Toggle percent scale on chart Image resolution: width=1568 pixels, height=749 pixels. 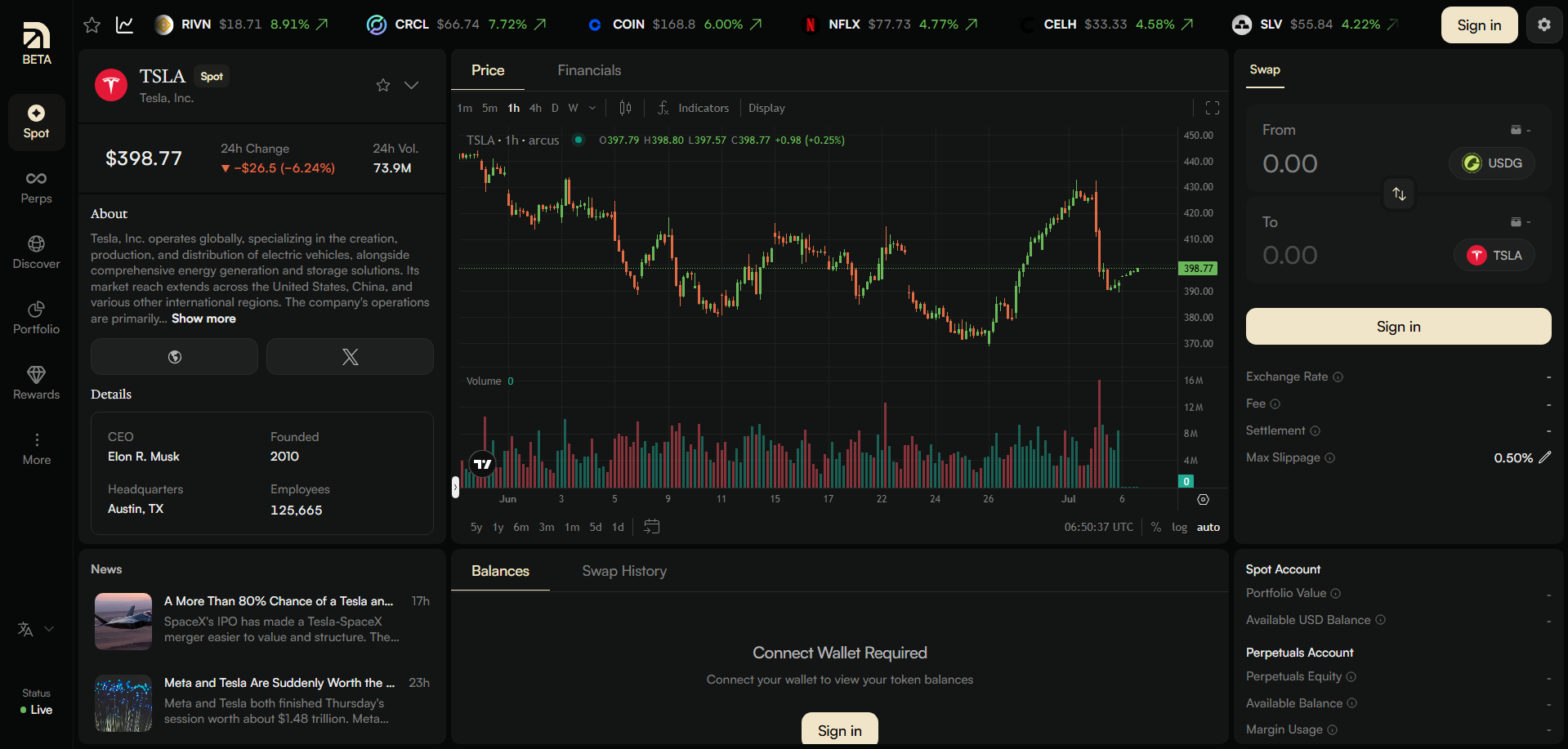tap(1156, 527)
